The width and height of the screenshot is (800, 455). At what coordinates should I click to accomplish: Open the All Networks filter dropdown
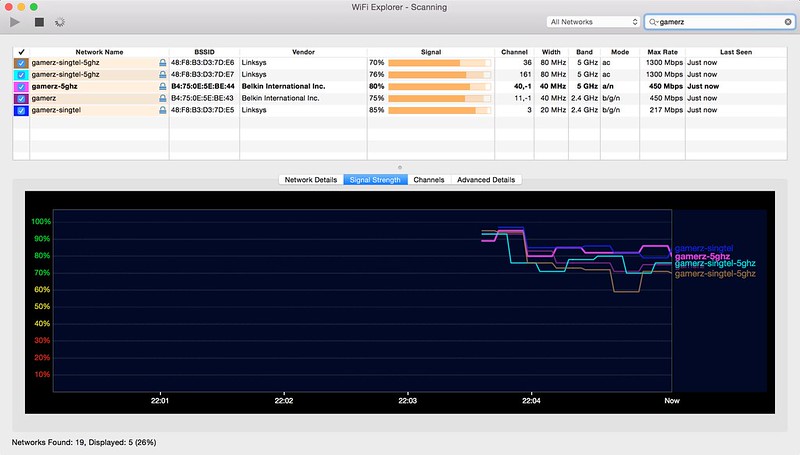pos(592,21)
